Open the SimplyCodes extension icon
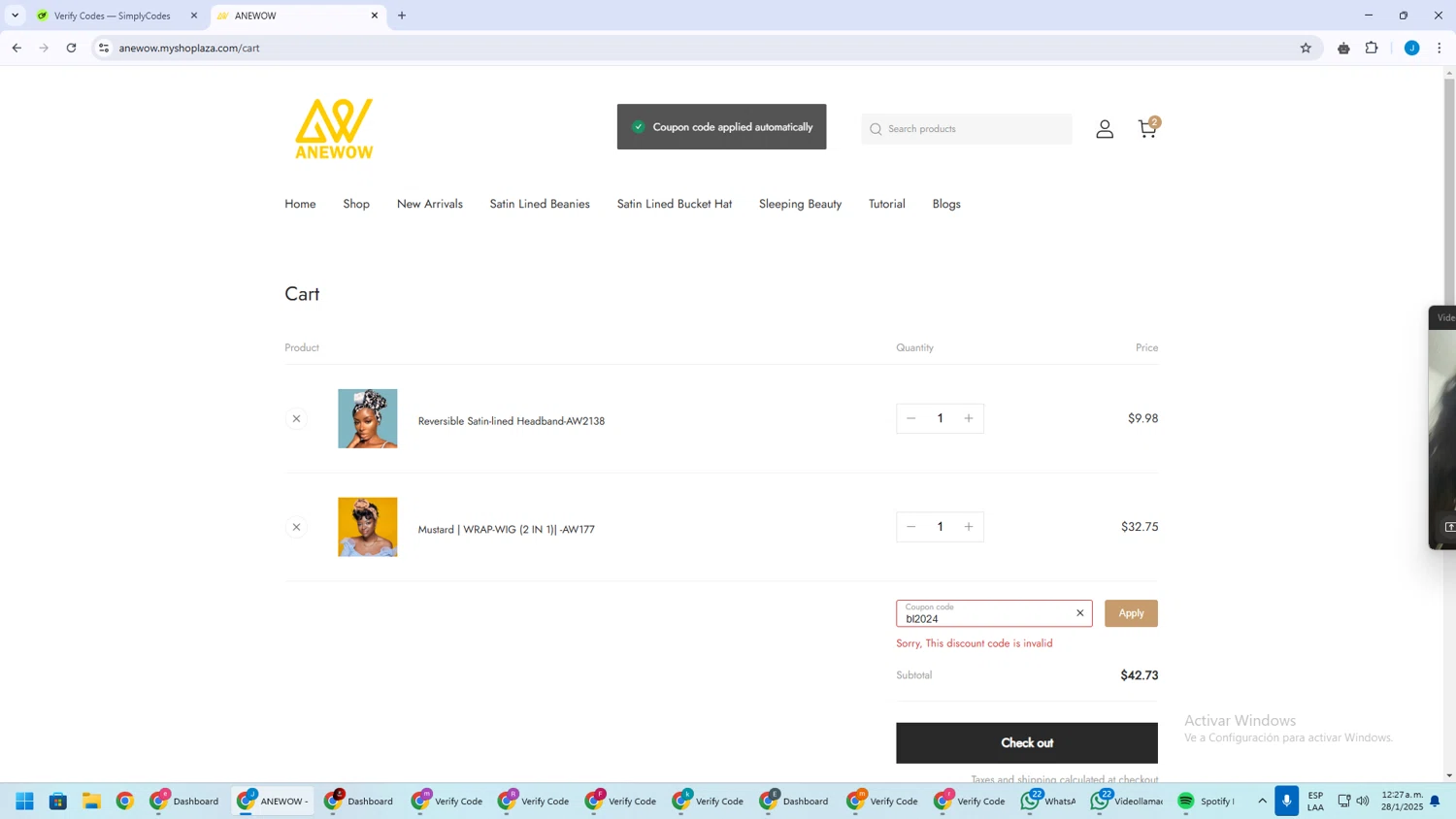 pos(1343,48)
